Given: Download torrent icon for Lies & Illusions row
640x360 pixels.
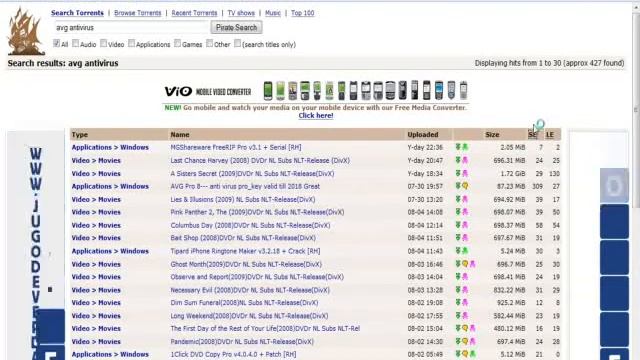Looking at the screenshot, I should [x=458, y=199].
